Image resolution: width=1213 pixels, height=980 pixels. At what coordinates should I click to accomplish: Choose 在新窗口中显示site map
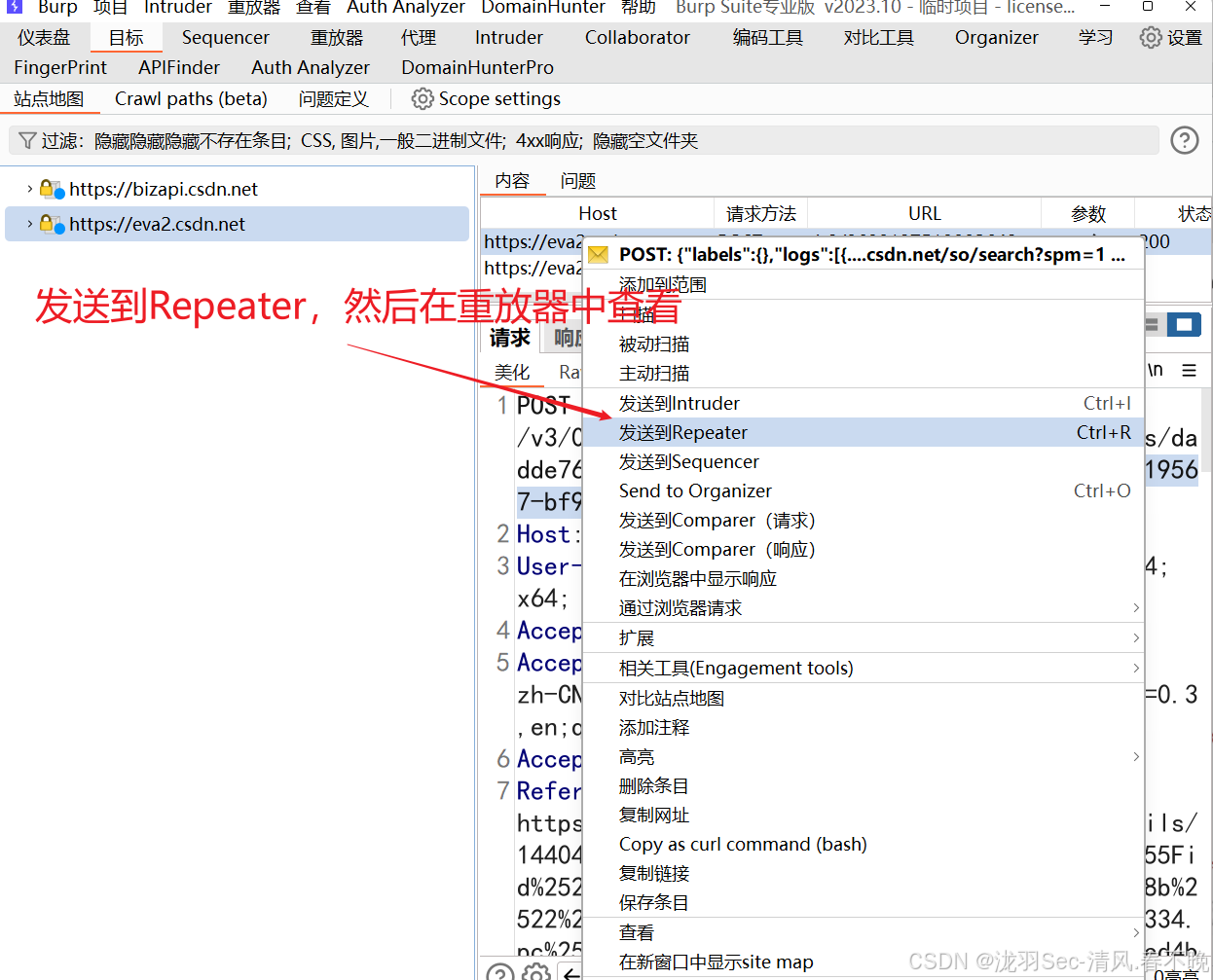(x=863, y=962)
